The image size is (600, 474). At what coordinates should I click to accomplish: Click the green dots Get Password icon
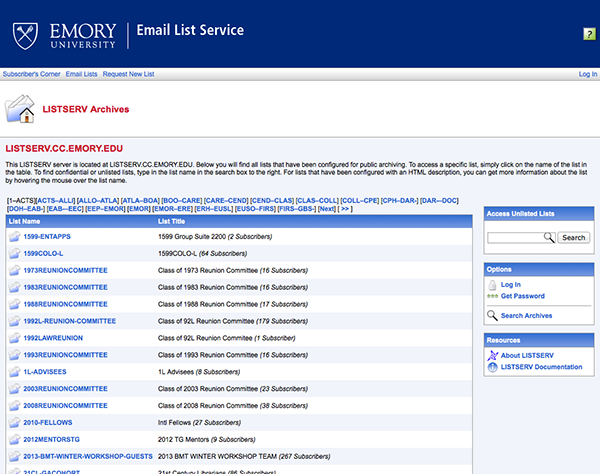pos(491,296)
